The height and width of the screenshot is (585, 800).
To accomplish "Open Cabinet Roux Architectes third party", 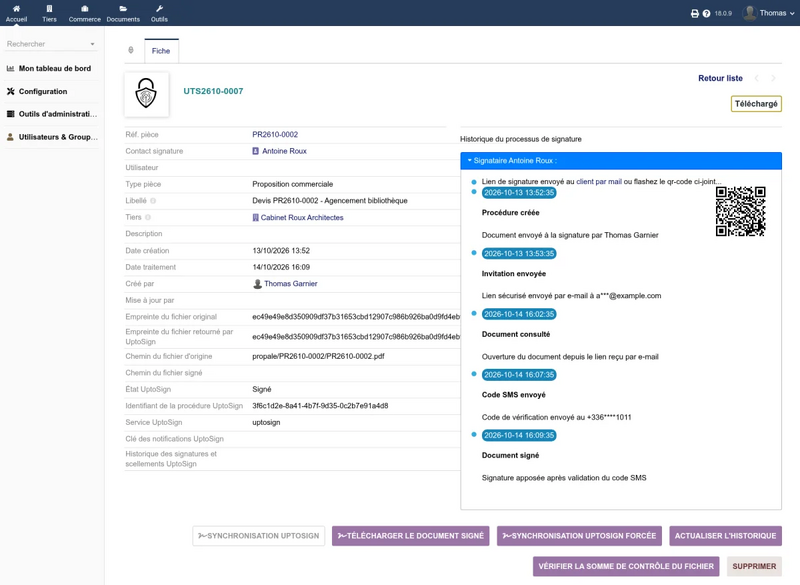I will pyautogui.click(x=302, y=217).
